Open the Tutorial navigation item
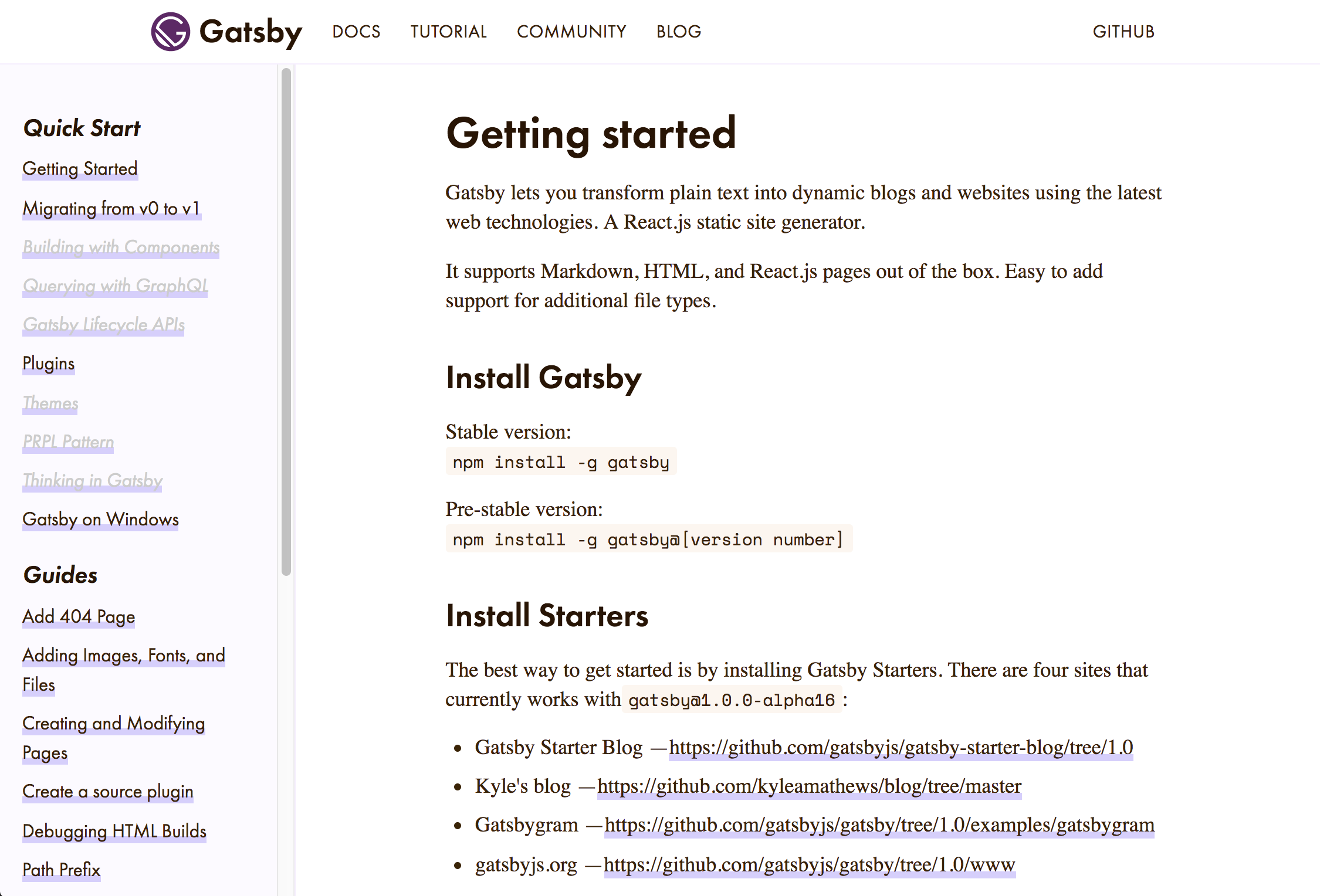The height and width of the screenshot is (896, 1320). pyautogui.click(x=448, y=32)
